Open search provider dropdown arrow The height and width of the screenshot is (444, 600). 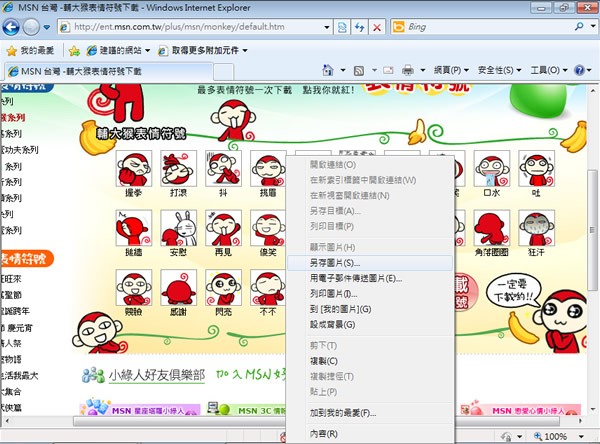[x=593, y=26]
